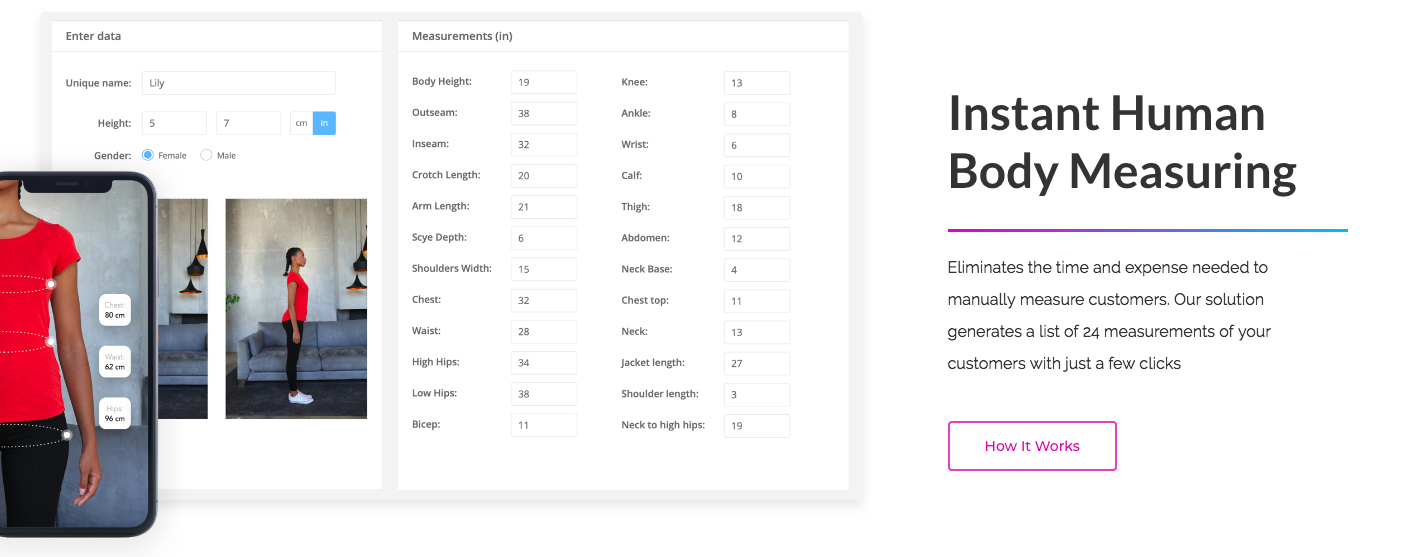Click the Unique name field containing Lily
The height and width of the screenshot is (557, 1409).
point(238,83)
